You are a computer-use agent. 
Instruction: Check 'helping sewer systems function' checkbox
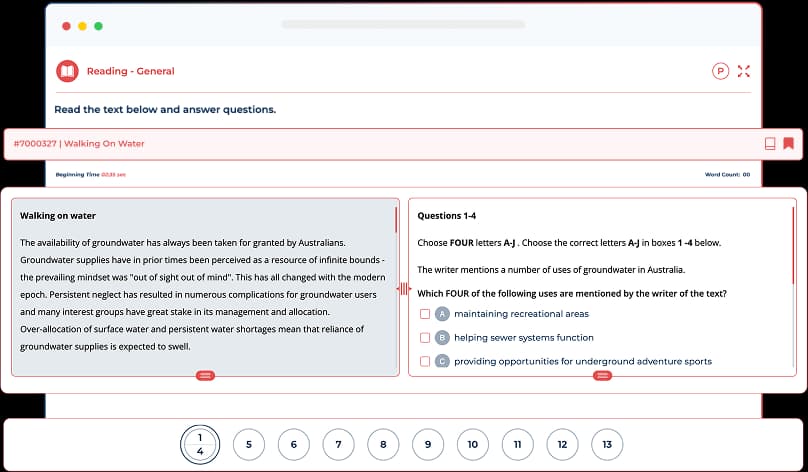(425, 338)
